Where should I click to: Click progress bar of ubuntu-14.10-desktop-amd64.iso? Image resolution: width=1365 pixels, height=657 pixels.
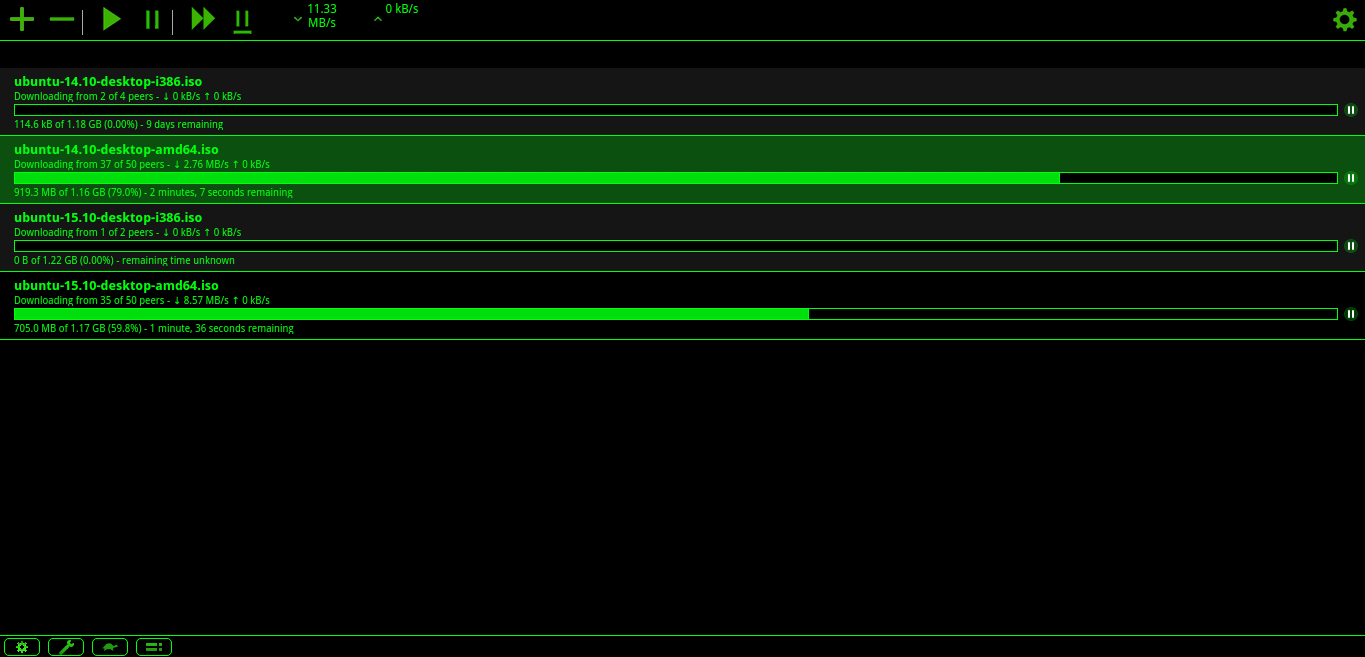[x=676, y=178]
